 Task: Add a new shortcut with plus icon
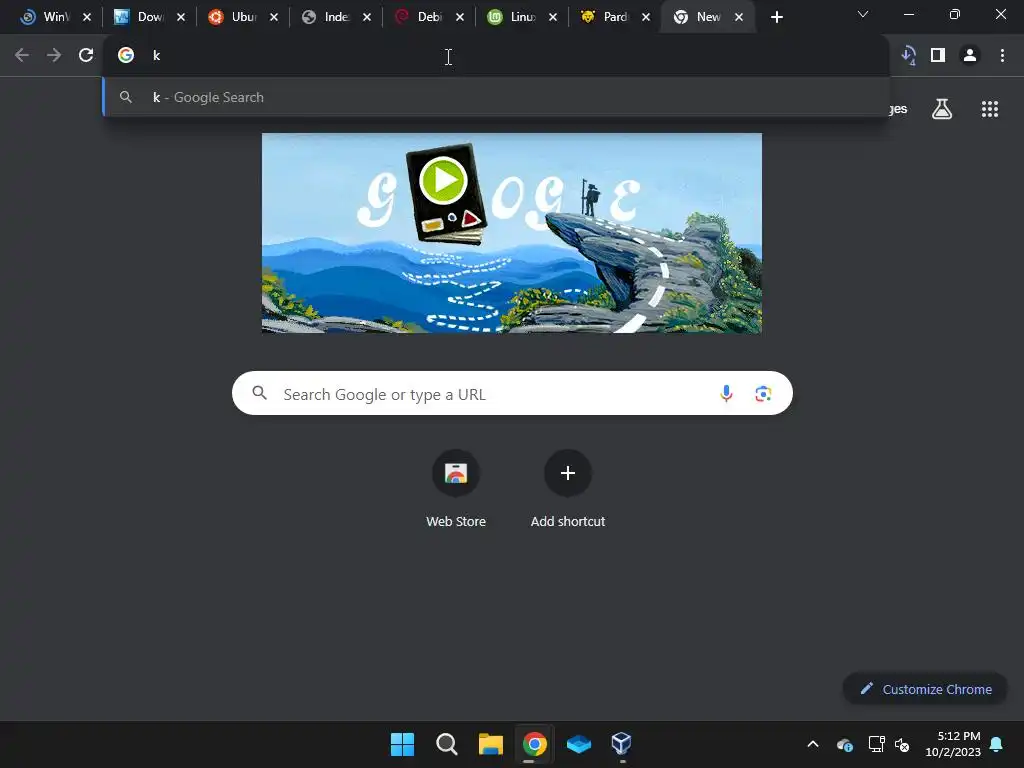pos(568,473)
